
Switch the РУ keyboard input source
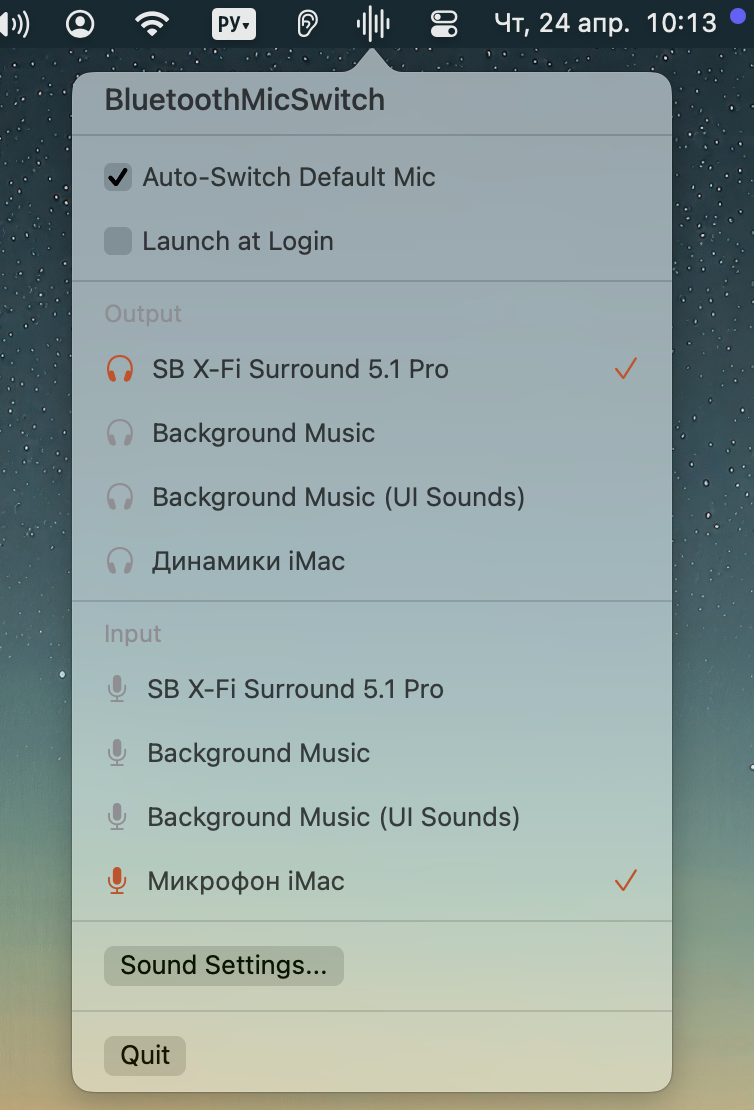pos(234,24)
